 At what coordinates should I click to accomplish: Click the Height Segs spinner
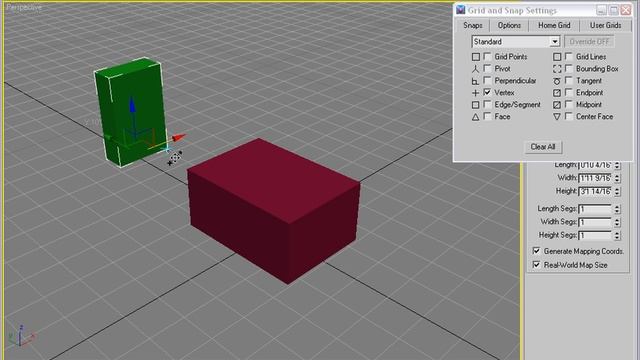point(617,235)
